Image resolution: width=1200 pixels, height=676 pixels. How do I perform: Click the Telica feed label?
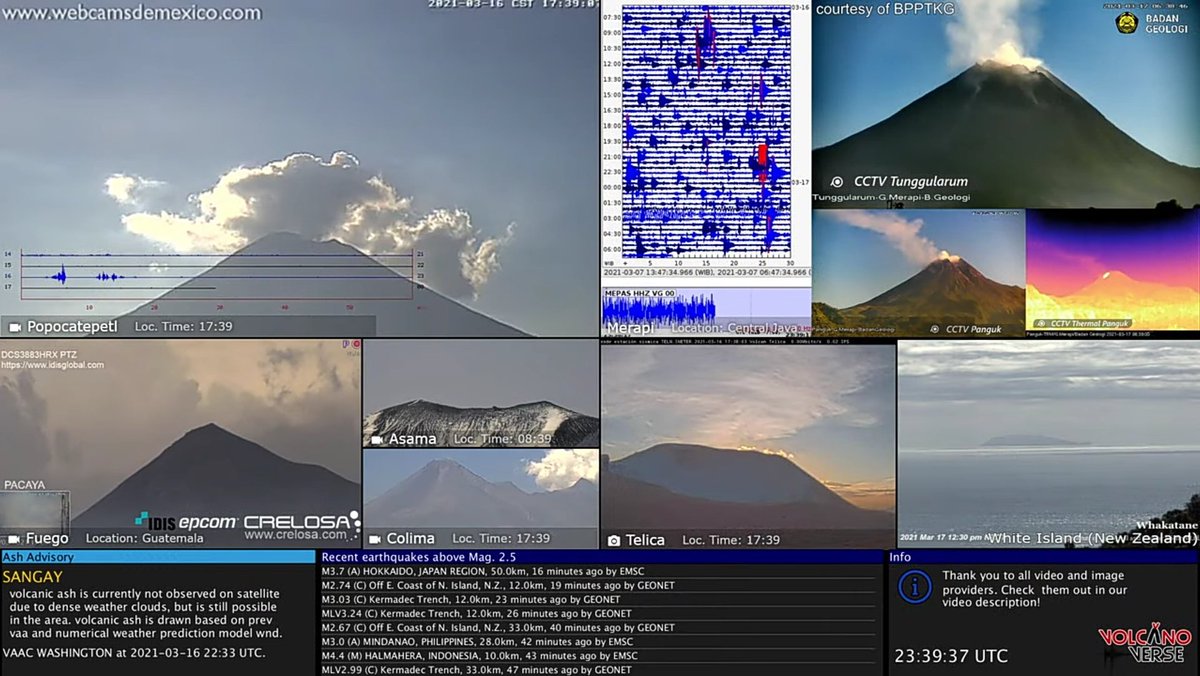click(645, 541)
